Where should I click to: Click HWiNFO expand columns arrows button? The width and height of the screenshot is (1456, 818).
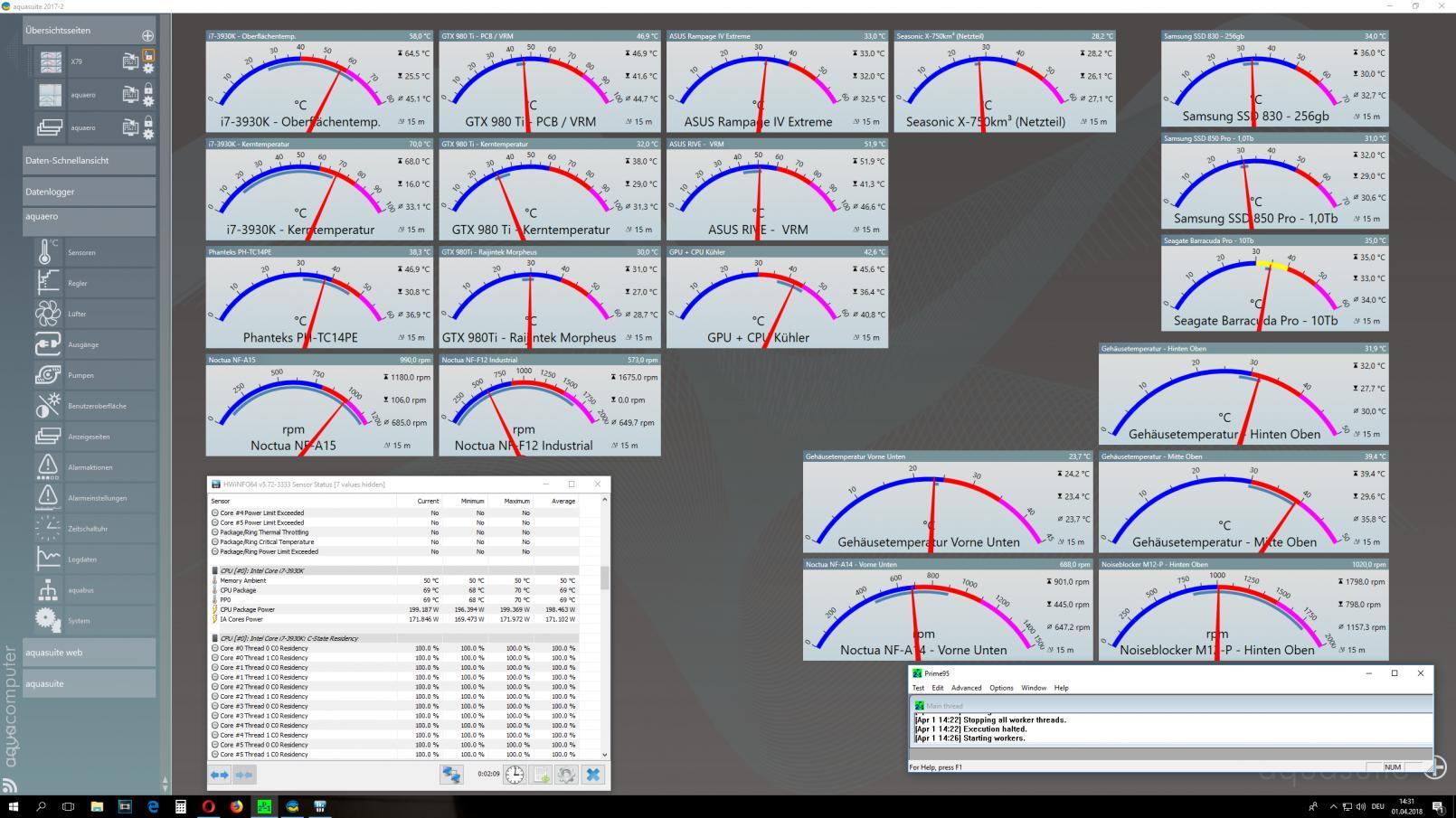point(220,775)
